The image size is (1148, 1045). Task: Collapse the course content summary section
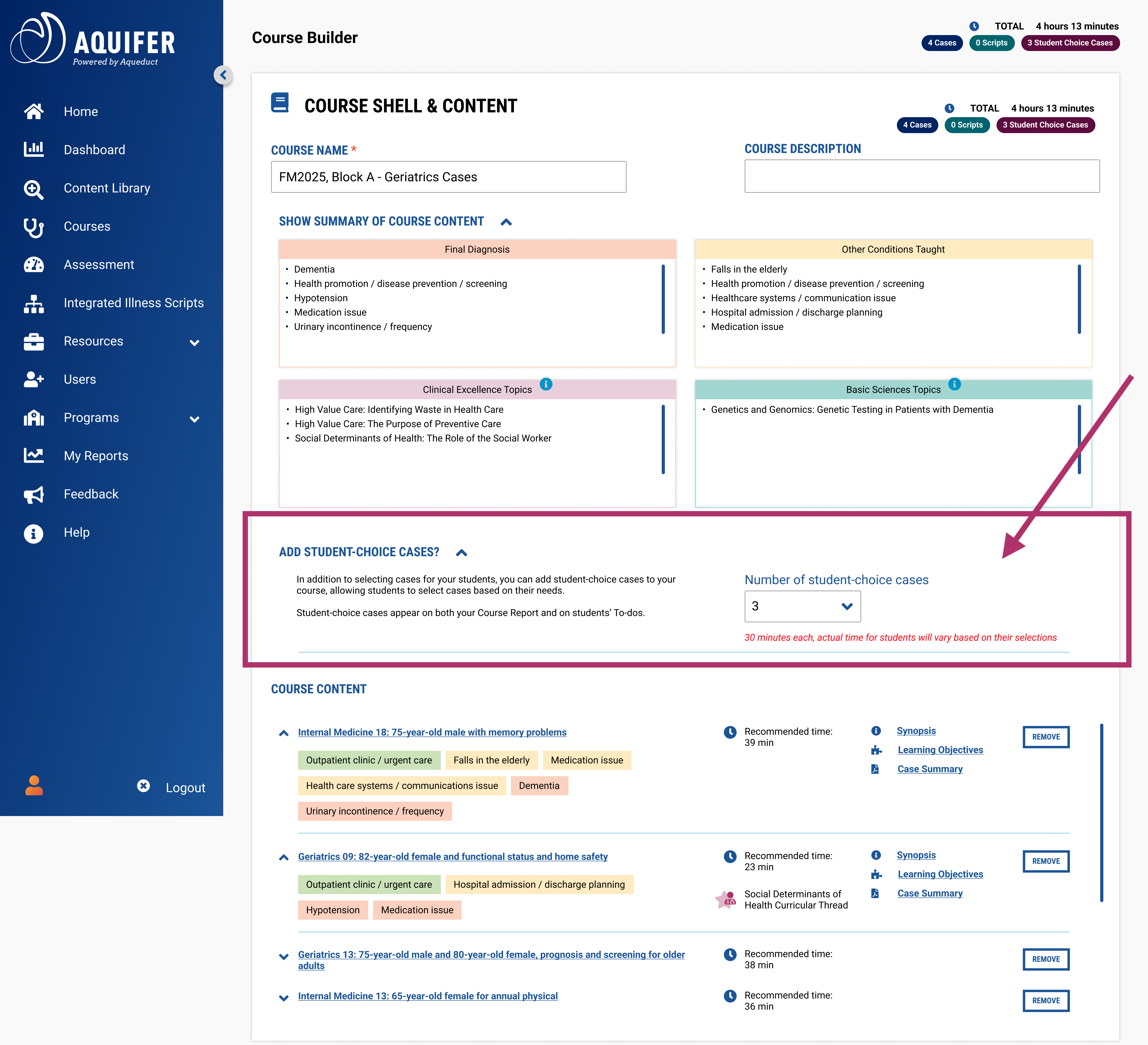[x=506, y=222]
